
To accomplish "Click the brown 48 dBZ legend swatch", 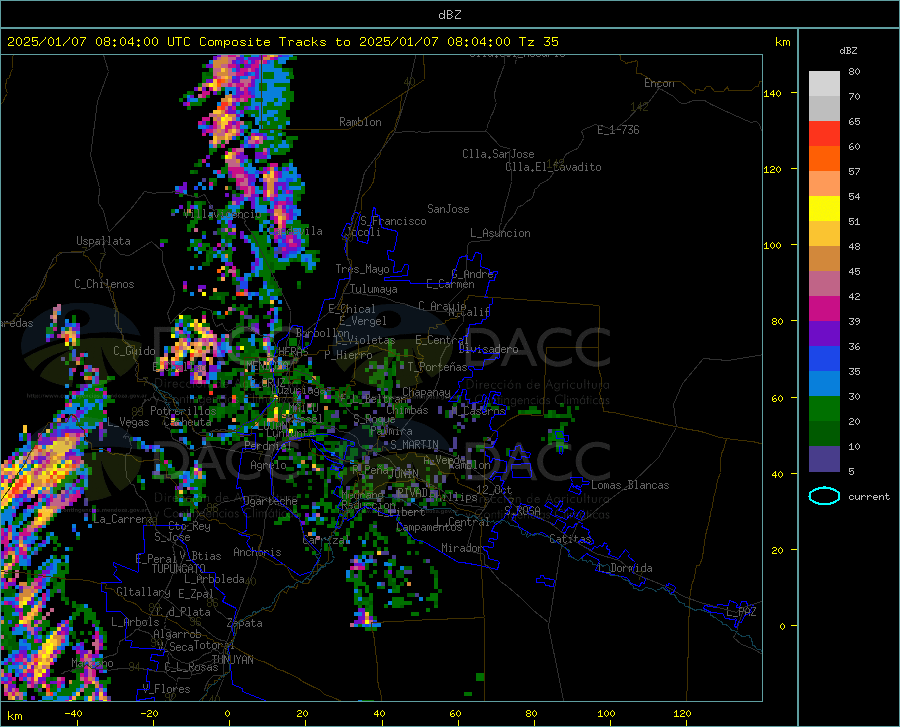I will (824, 258).
